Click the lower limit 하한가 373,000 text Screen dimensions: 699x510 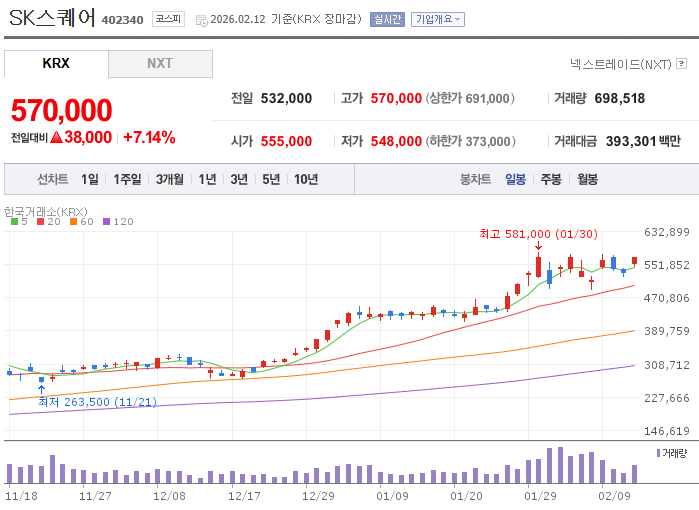(x=471, y=141)
